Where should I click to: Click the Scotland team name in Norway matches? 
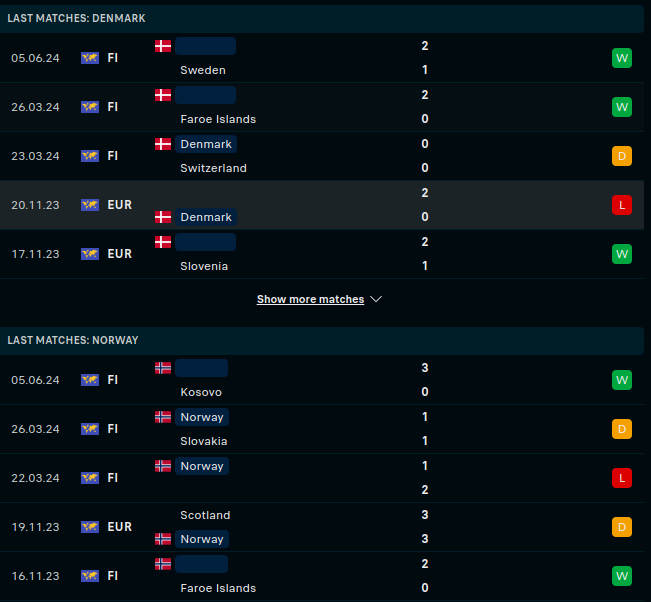pos(205,515)
